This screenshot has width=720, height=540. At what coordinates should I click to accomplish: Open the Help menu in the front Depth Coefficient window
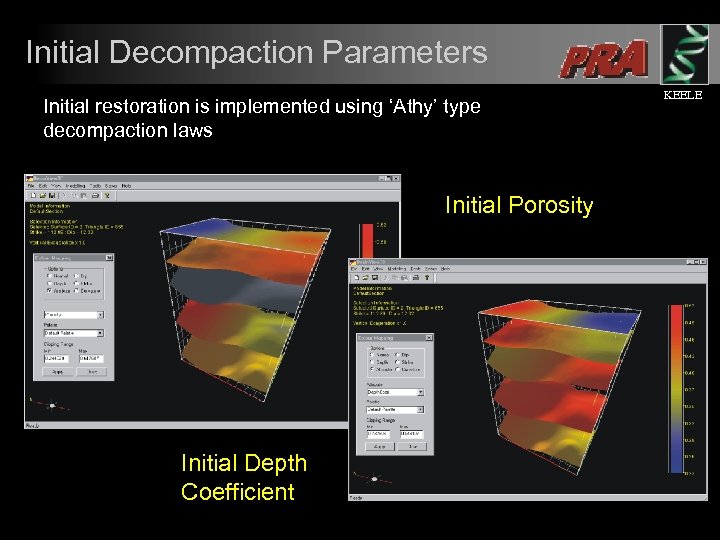445,269
